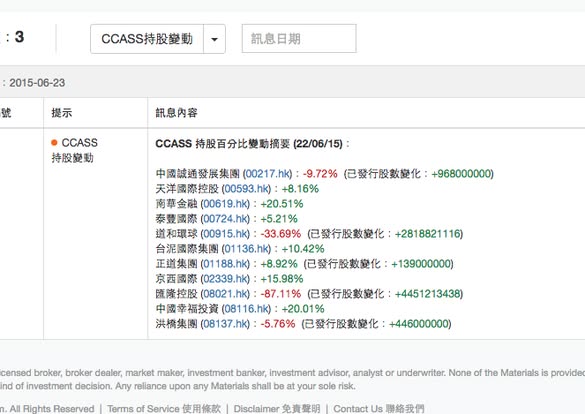This screenshot has height=414, width=585.
Task: Click issued shares value +2818821116
Action: 427,234
